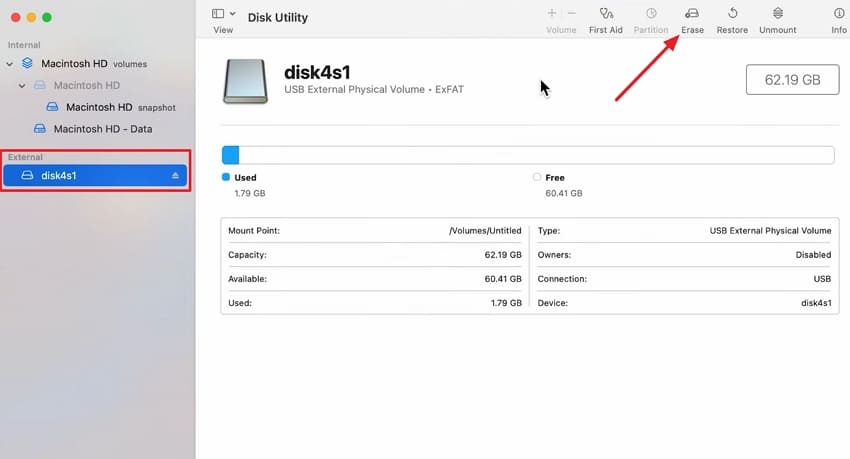Click the /Volumes/Untitled mount point value

(x=485, y=230)
